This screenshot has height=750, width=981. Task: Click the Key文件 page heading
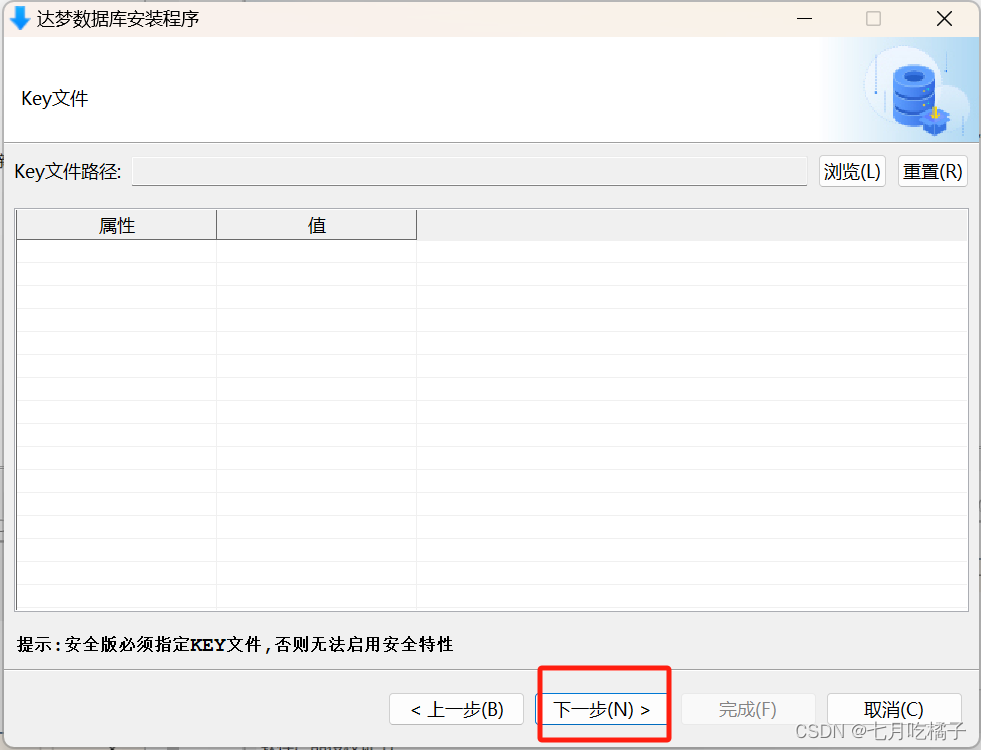tap(54, 99)
